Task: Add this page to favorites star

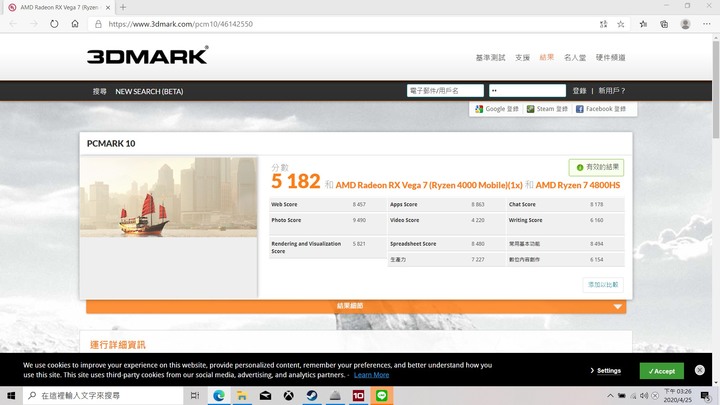Action: tap(621, 24)
